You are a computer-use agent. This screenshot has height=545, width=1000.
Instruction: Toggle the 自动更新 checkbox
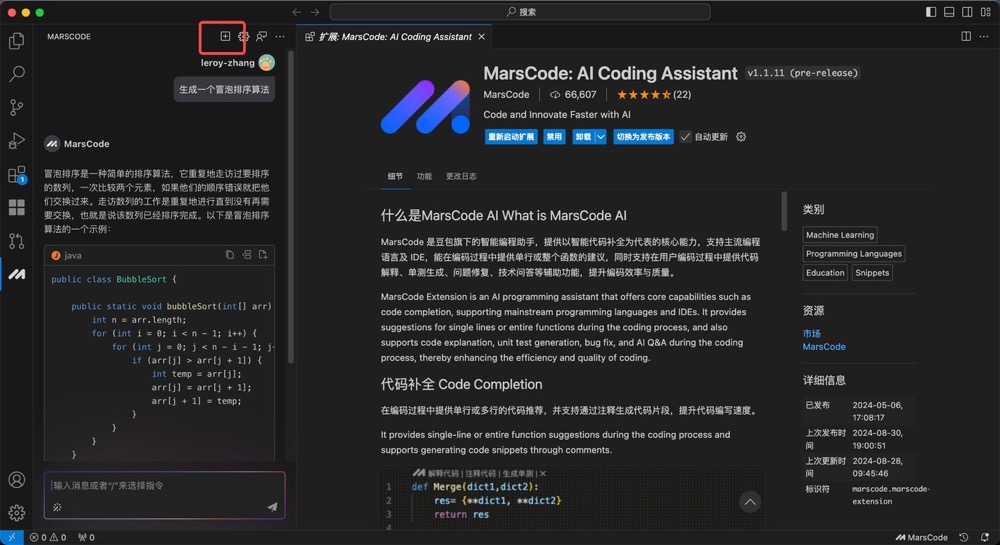click(686, 136)
